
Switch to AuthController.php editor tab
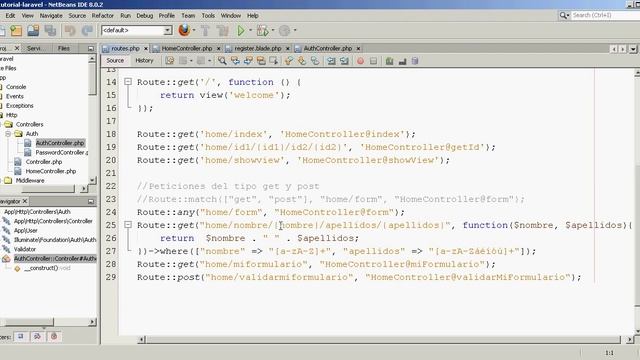click(x=327, y=48)
